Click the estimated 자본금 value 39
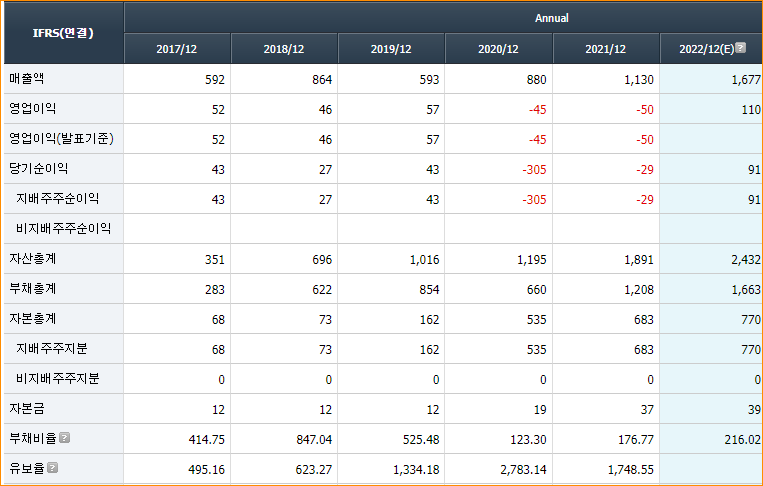 [x=754, y=410]
